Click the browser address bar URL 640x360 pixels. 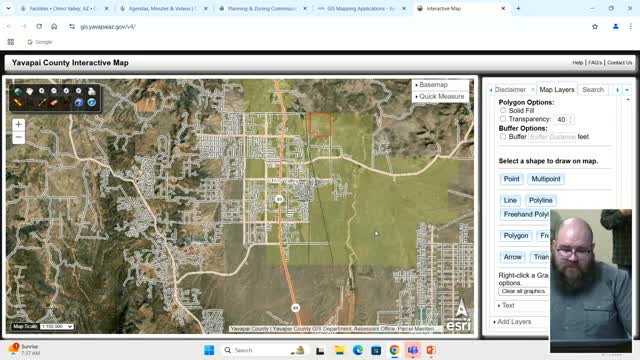(108, 27)
